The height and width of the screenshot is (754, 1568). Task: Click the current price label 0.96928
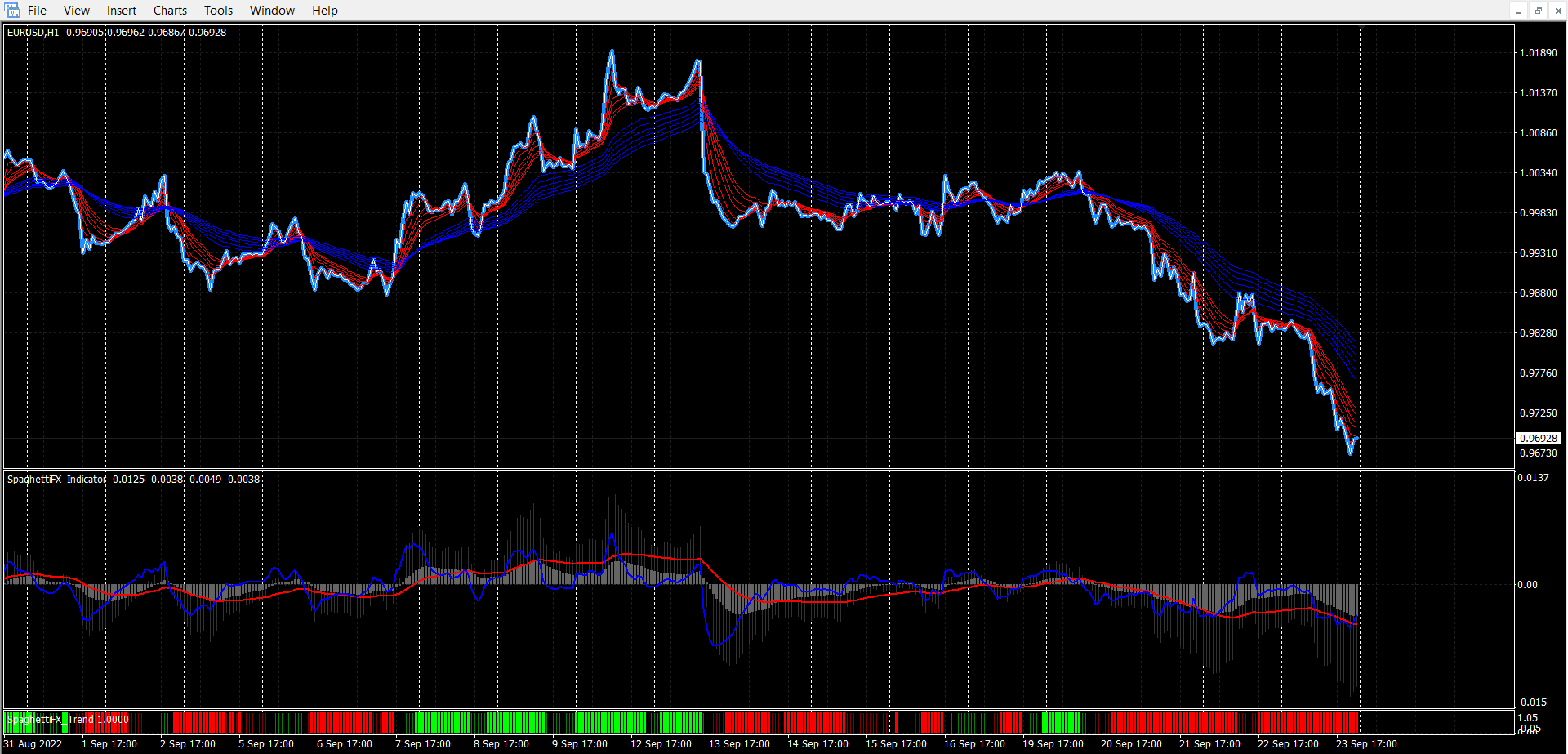[x=1538, y=439]
